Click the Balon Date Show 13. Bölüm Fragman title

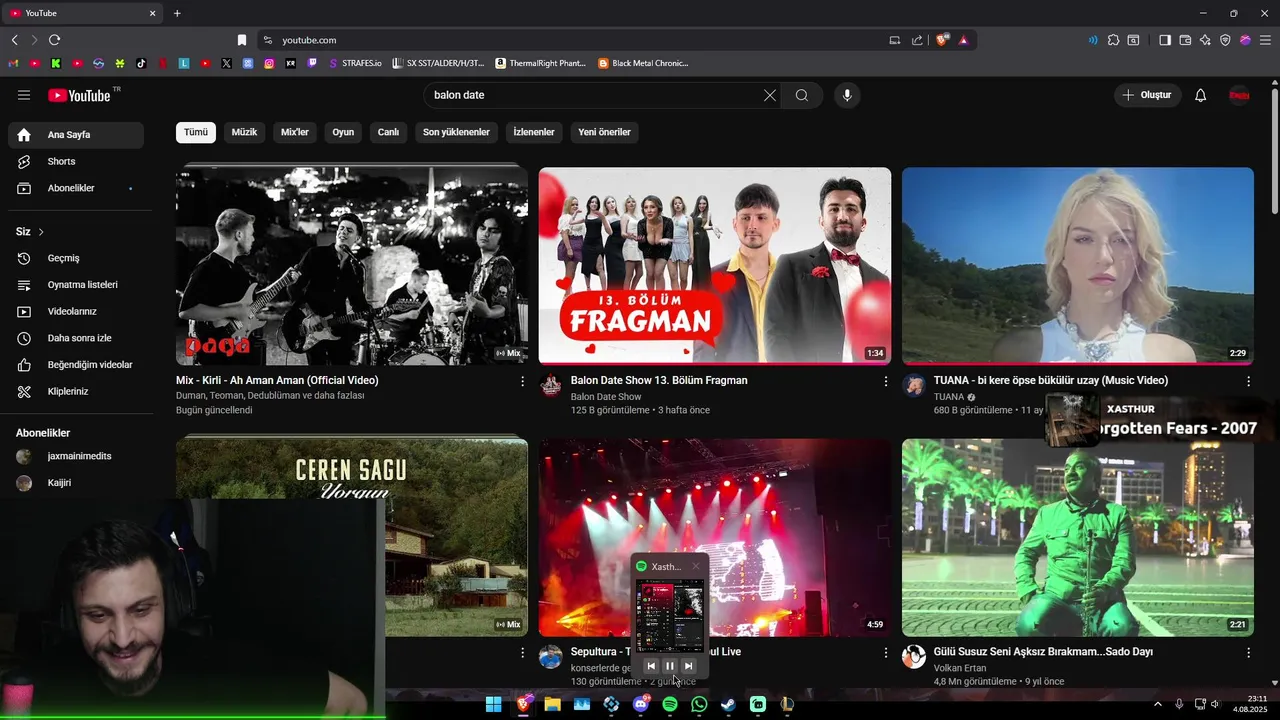click(659, 380)
